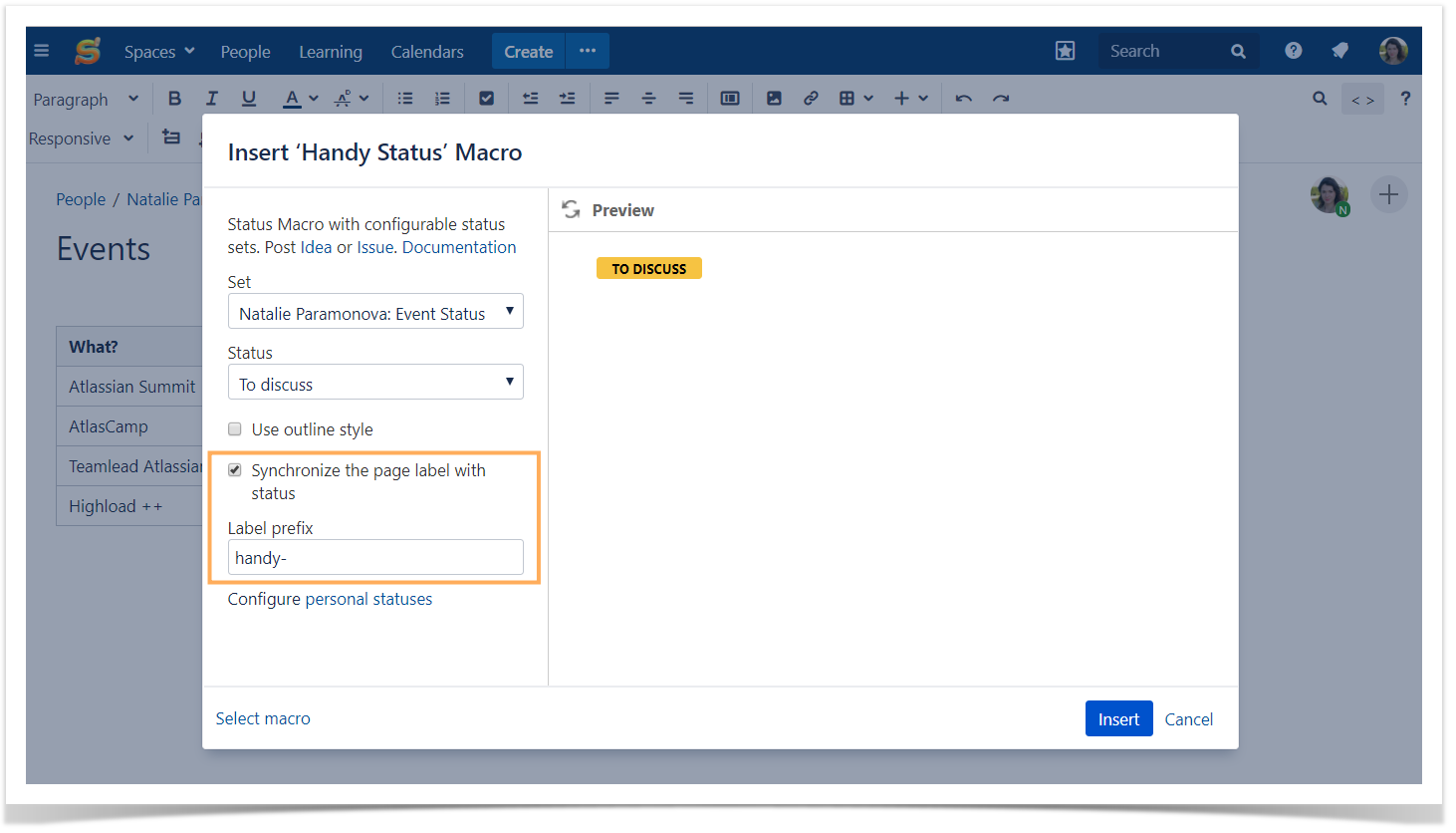The image size is (1456, 833).
Task: Apply italic formatting
Action: pyautogui.click(x=211, y=98)
